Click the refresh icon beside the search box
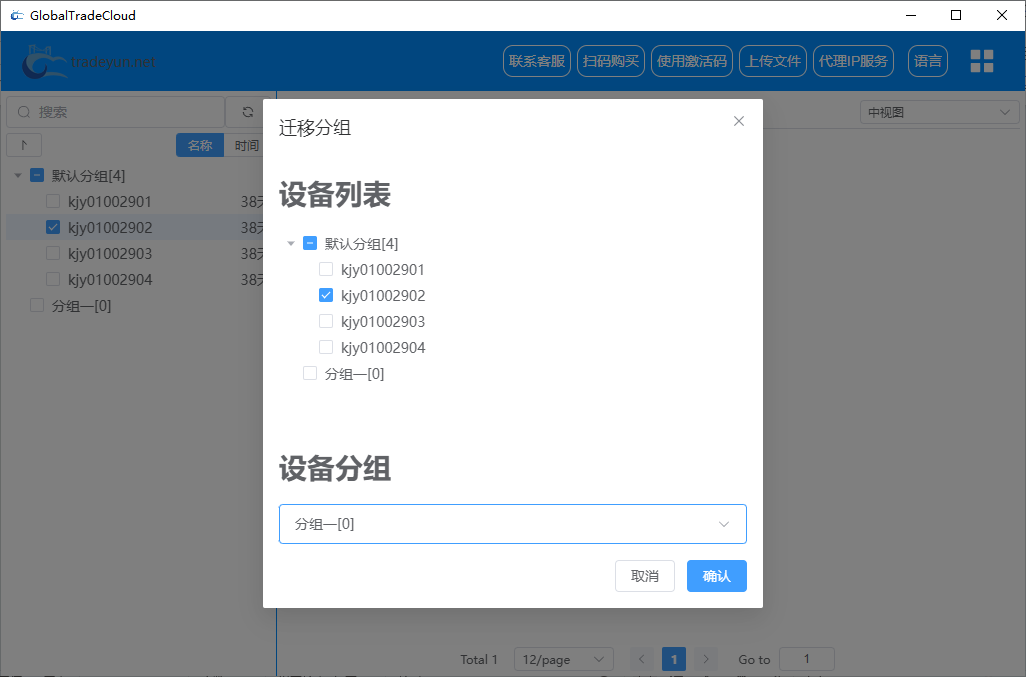1026x677 pixels. [x=247, y=111]
